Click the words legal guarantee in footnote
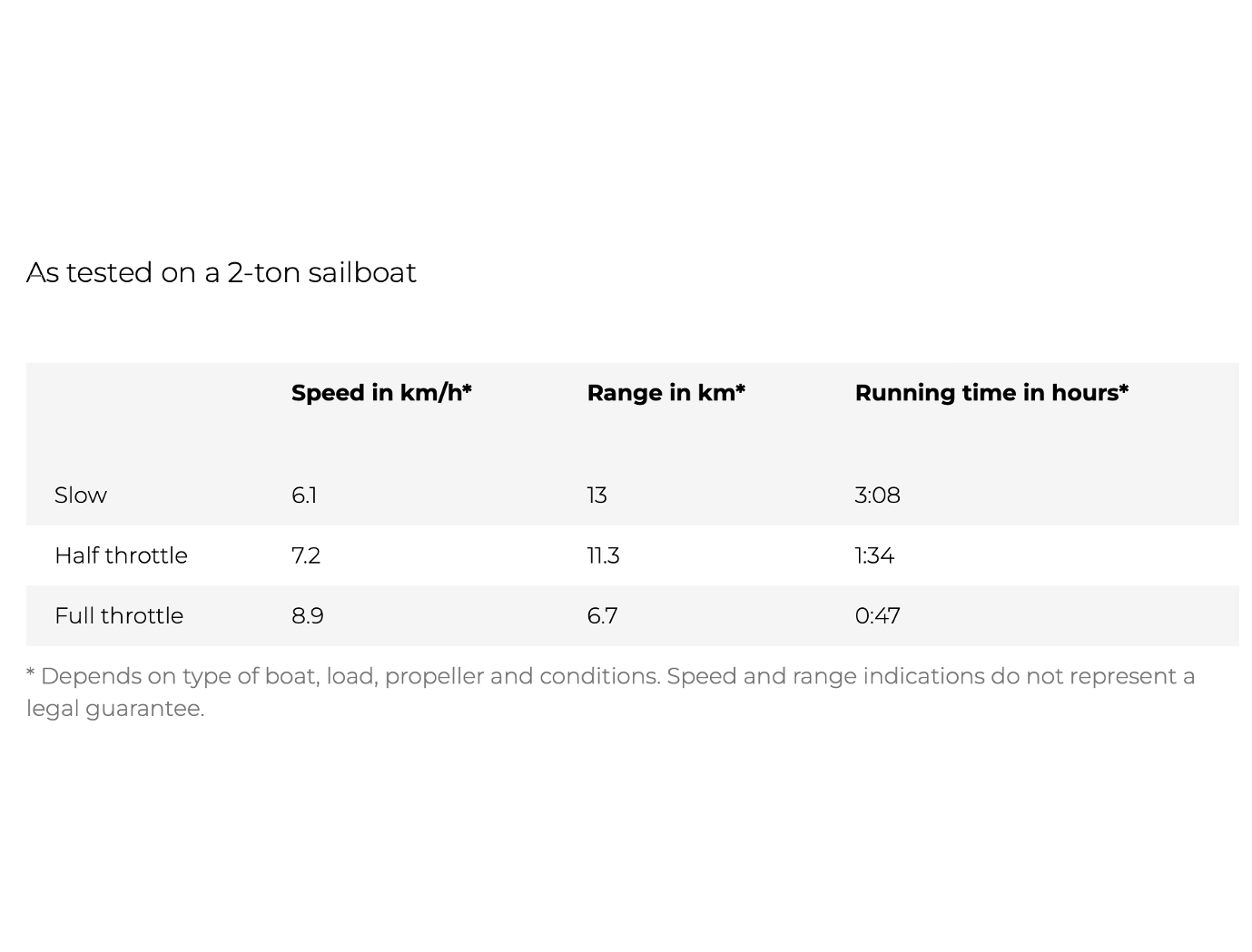This screenshot has height=952, width=1252. [x=114, y=709]
